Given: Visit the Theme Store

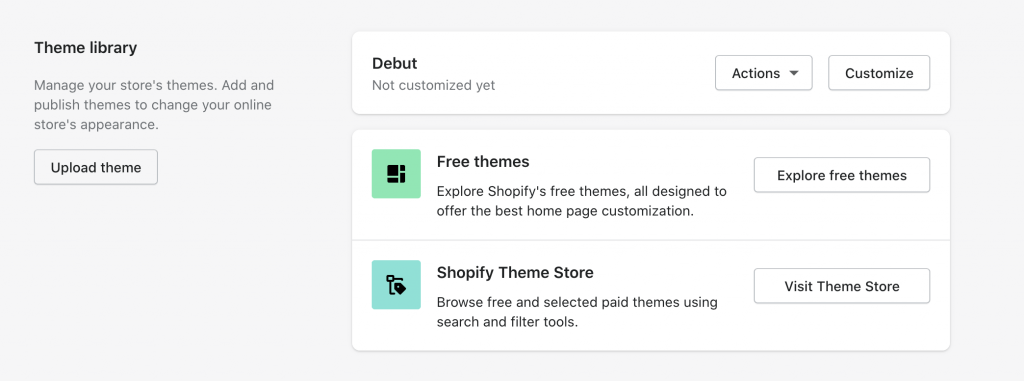Looking at the screenshot, I should [842, 286].
